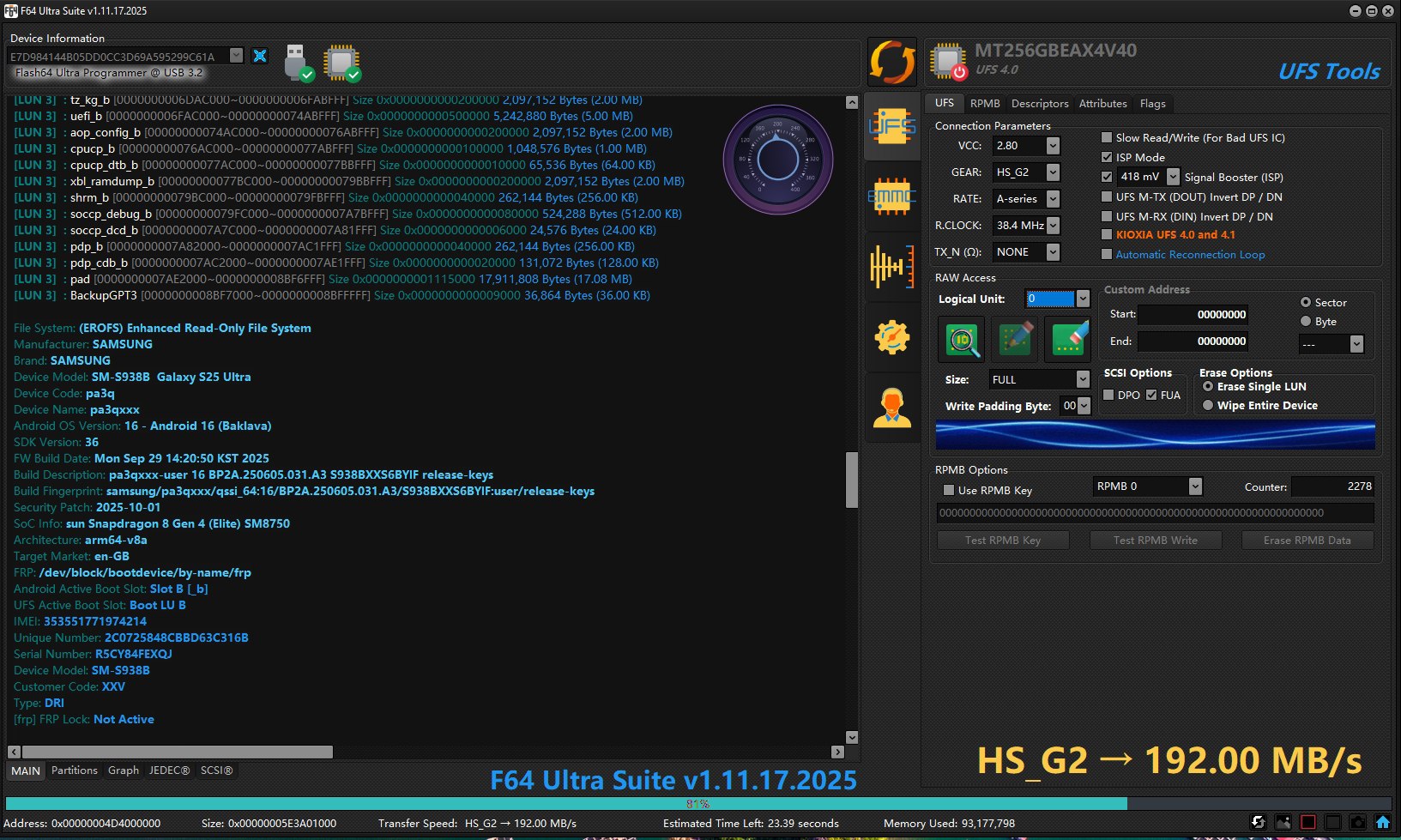The height and width of the screenshot is (840, 1401).
Task: Toggle the Signal Booster (ISP) checkbox
Action: [x=1107, y=177]
